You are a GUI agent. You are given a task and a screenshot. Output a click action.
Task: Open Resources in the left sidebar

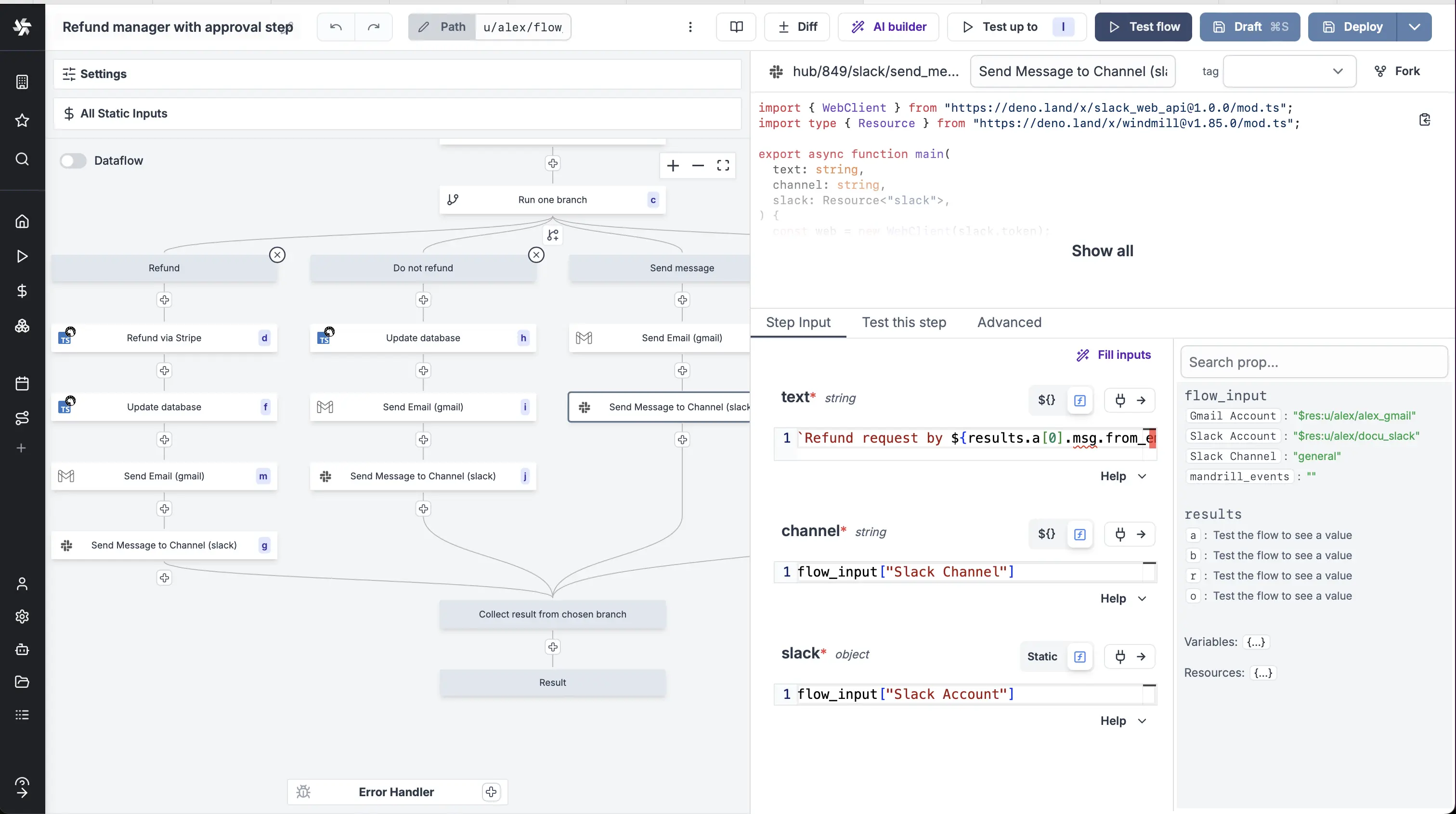(x=23, y=326)
